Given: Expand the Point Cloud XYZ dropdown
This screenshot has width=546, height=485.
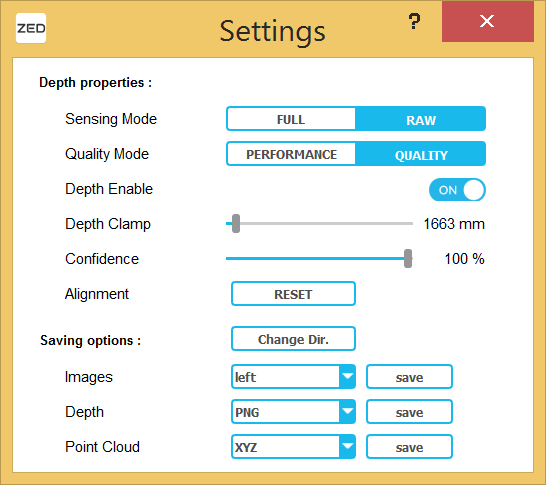Looking at the screenshot, I should click(293, 446).
